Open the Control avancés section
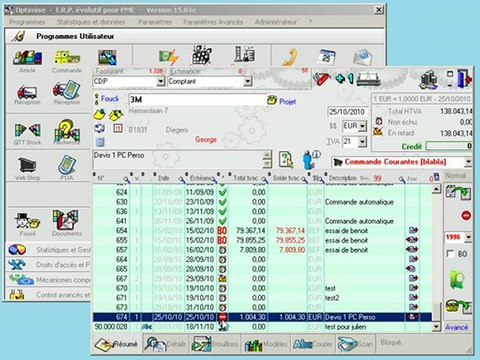The width and height of the screenshot is (480, 360). [x=49, y=295]
